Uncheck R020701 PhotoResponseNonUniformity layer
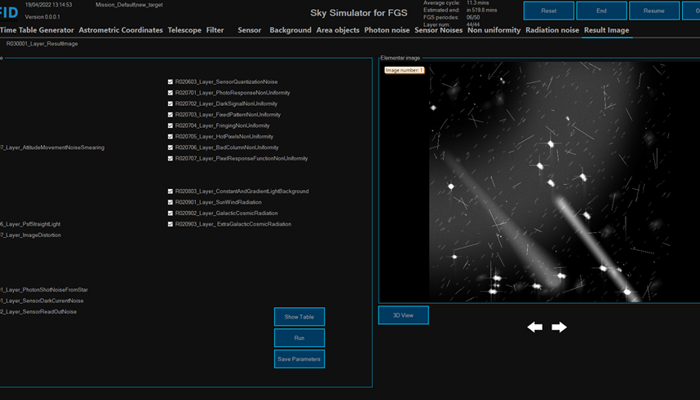This screenshot has height=400, width=700. click(x=171, y=92)
